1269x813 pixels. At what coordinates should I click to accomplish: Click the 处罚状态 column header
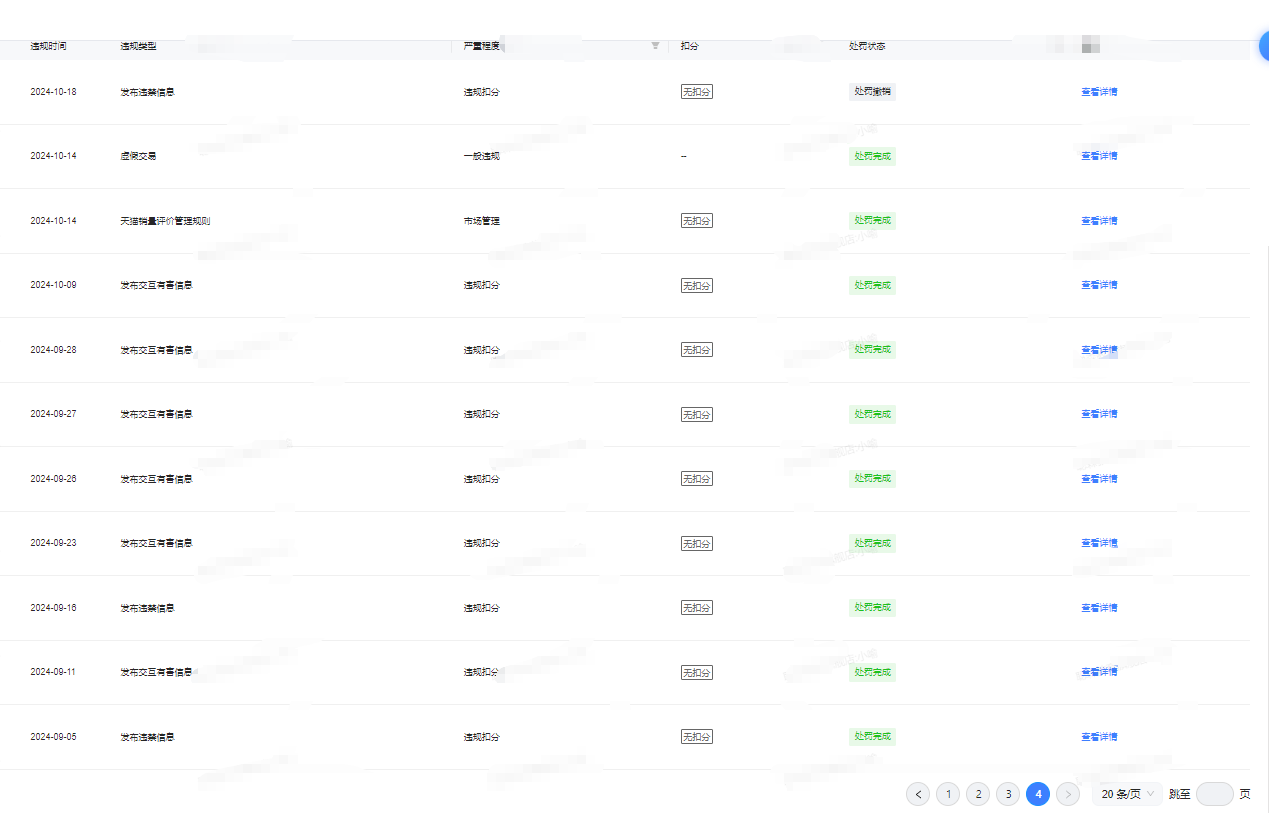pos(867,46)
